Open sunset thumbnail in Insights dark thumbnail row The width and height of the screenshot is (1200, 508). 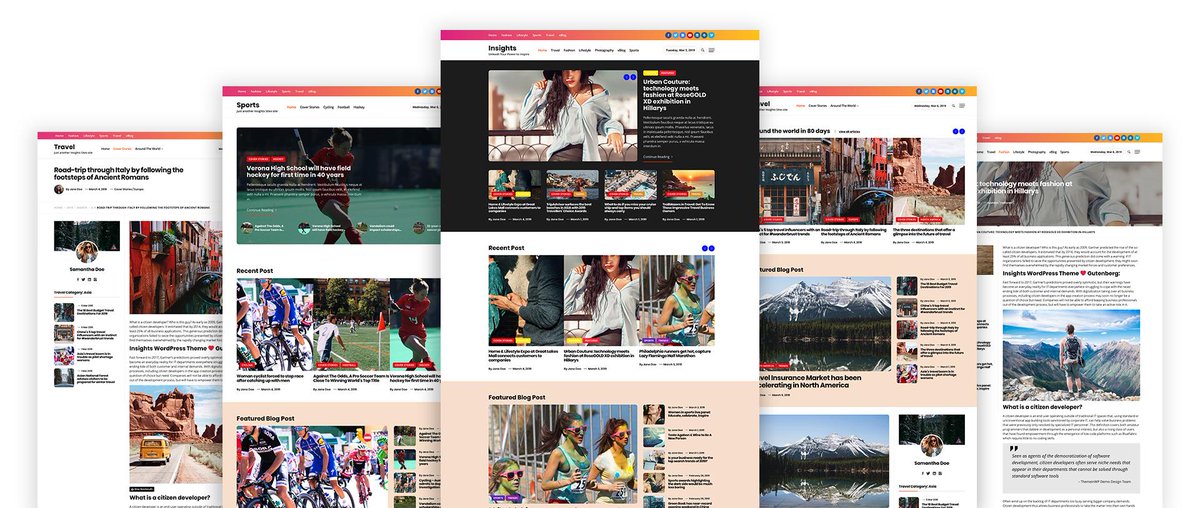(x=688, y=184)
